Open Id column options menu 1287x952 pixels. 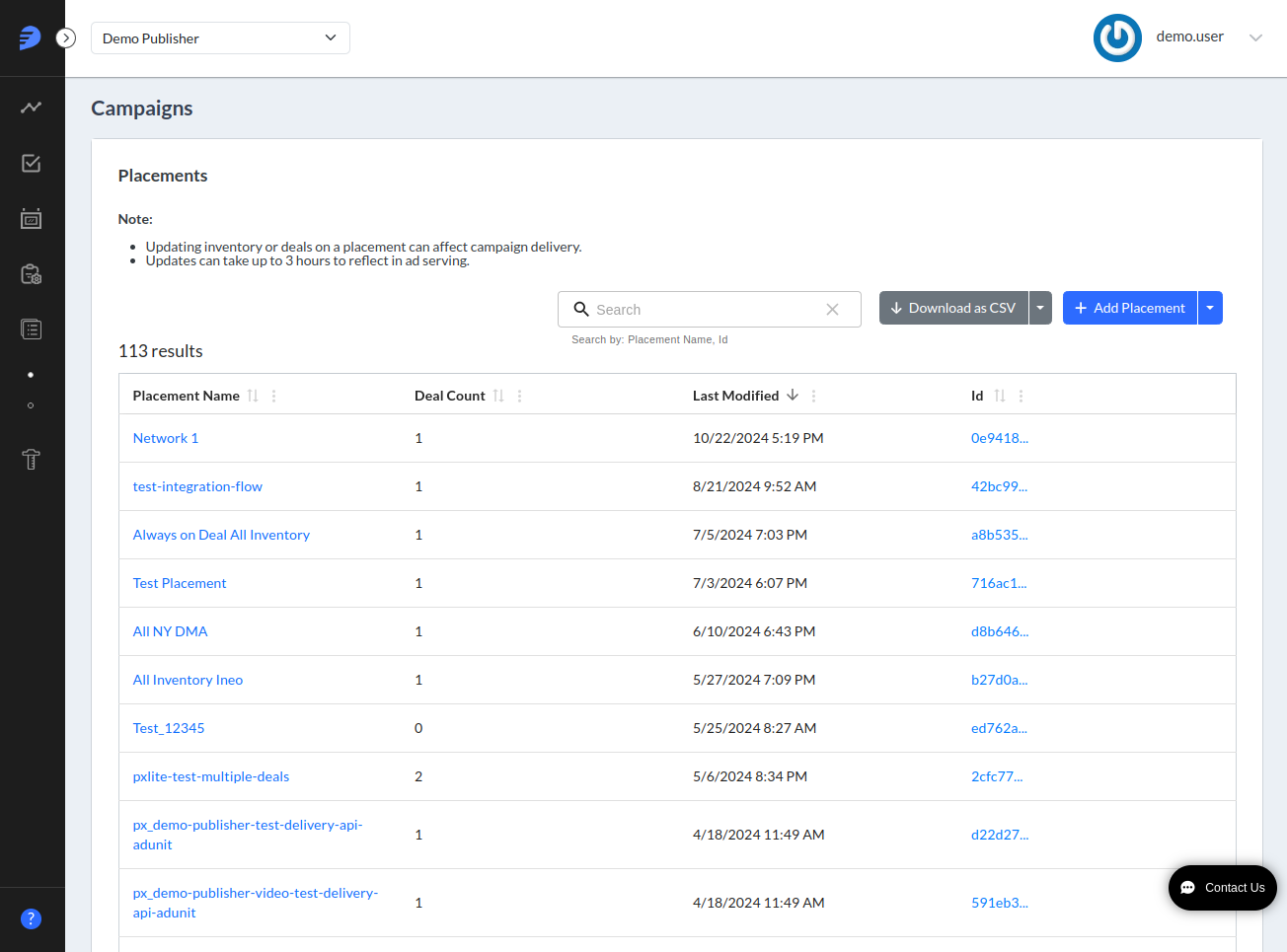[1021, 396]
